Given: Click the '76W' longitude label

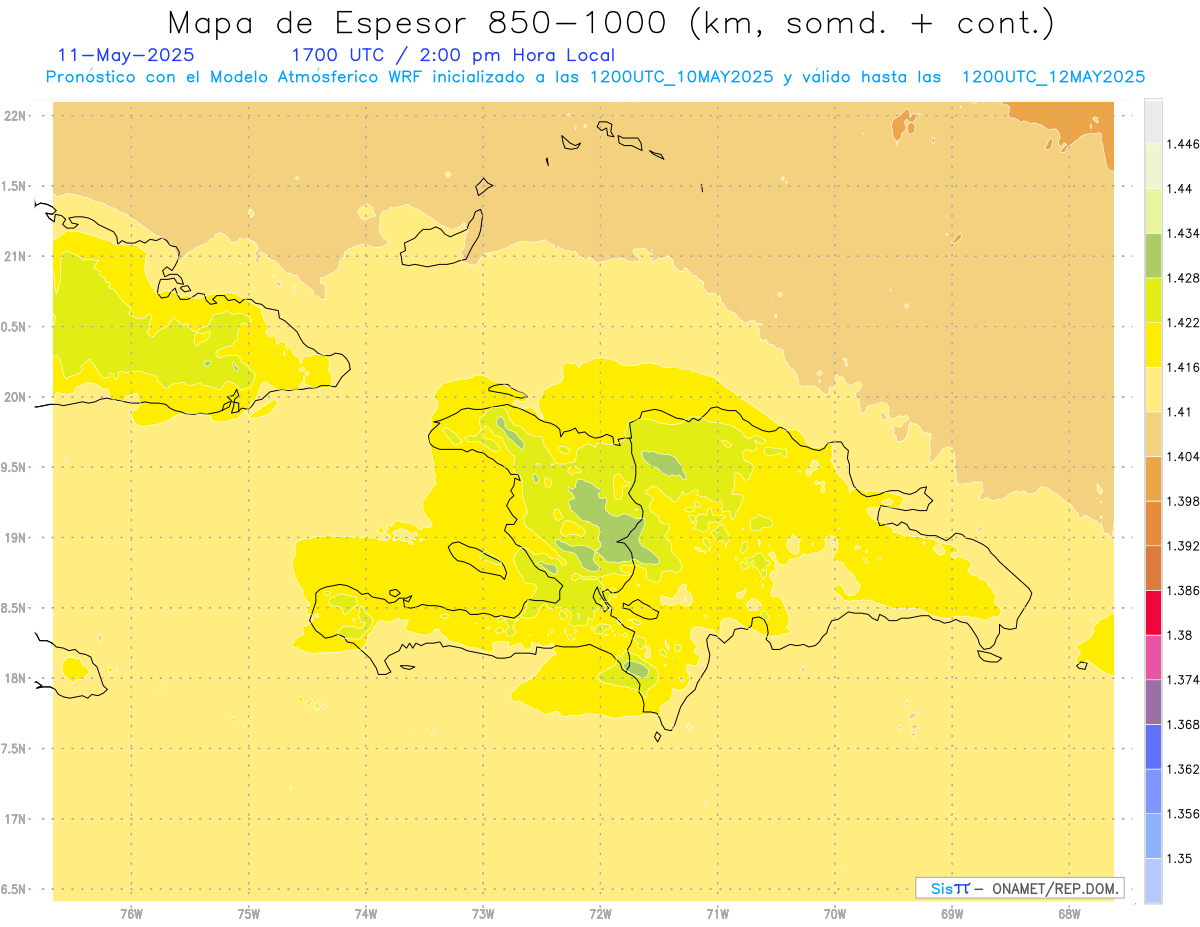Looking at the screenshot, I should tap(131, 914).
